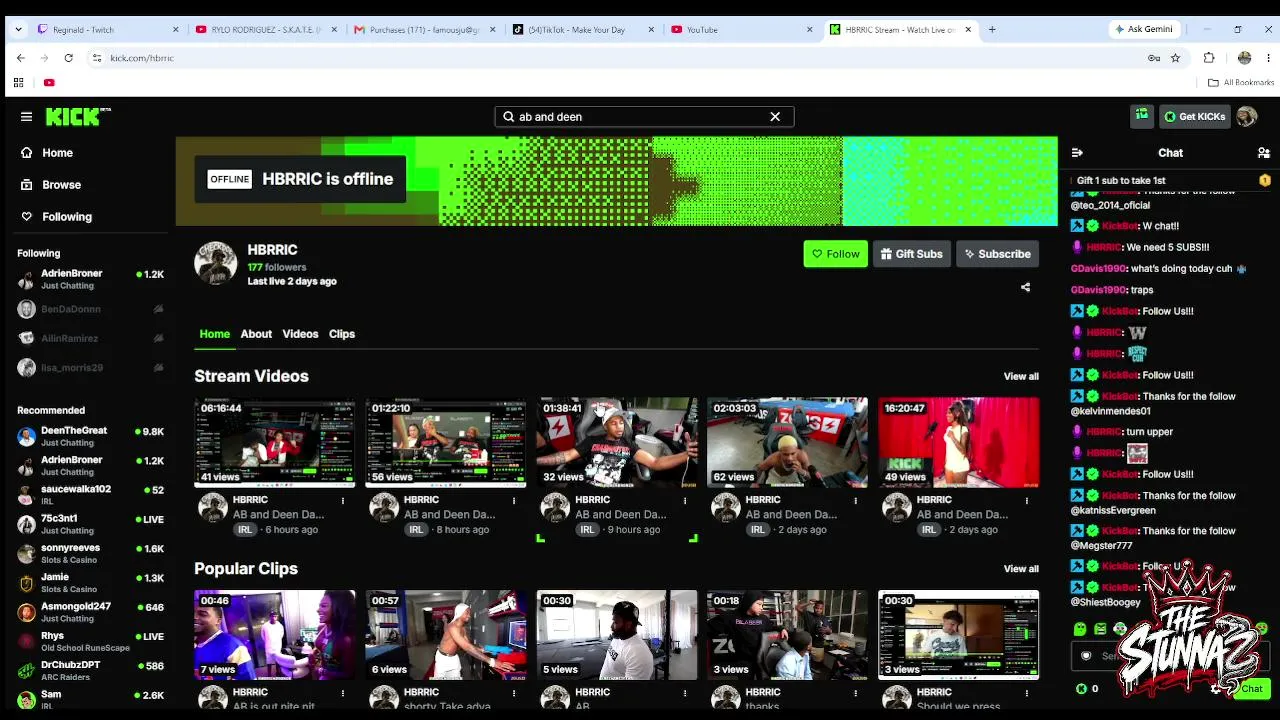This screenshot has width=1280, height=720.
Task: Play the 16:20:47 stream video thumbnail
Action: click(959, 442)
